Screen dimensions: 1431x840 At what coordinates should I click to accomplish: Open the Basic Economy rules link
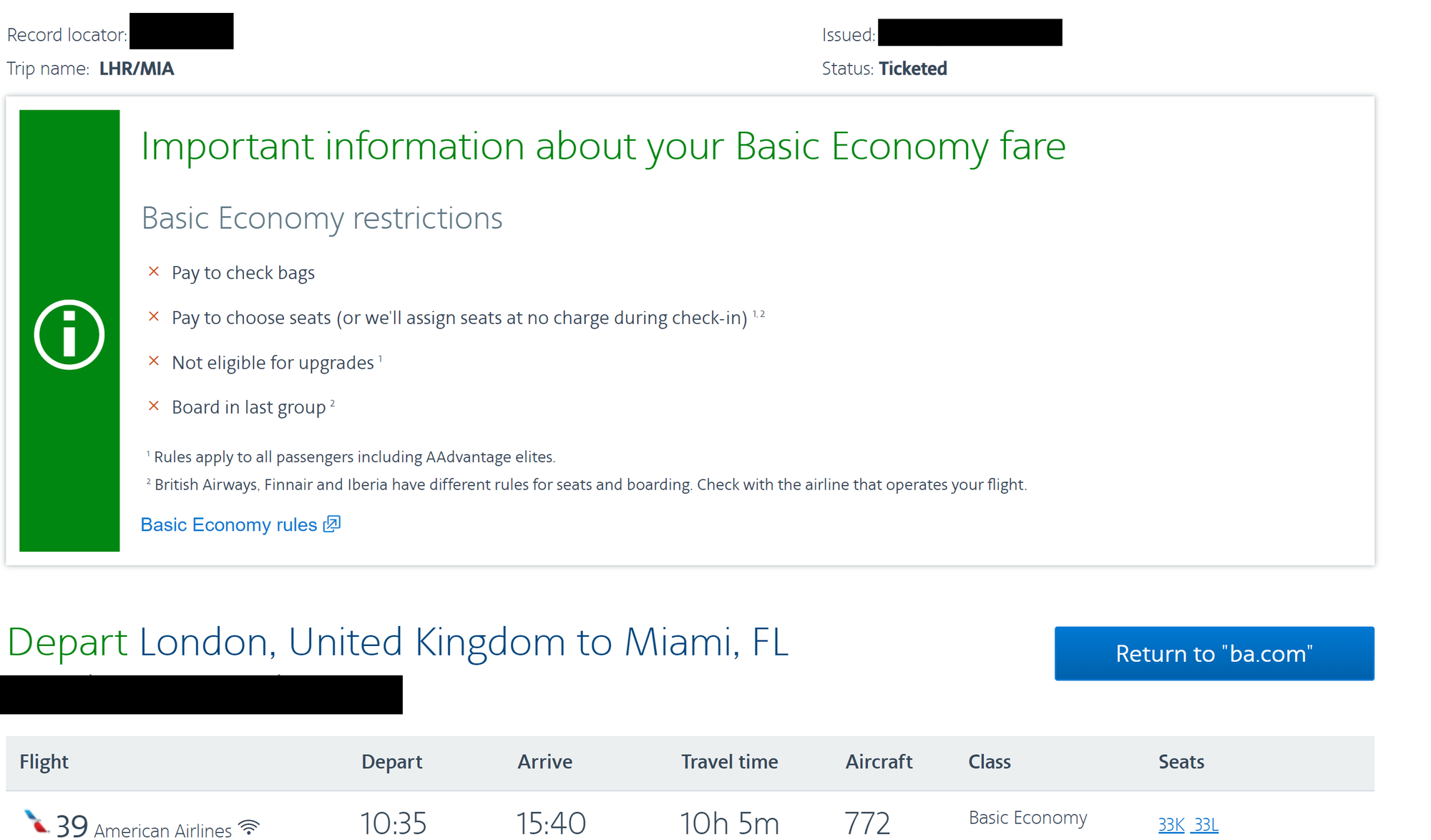(228, 524)
